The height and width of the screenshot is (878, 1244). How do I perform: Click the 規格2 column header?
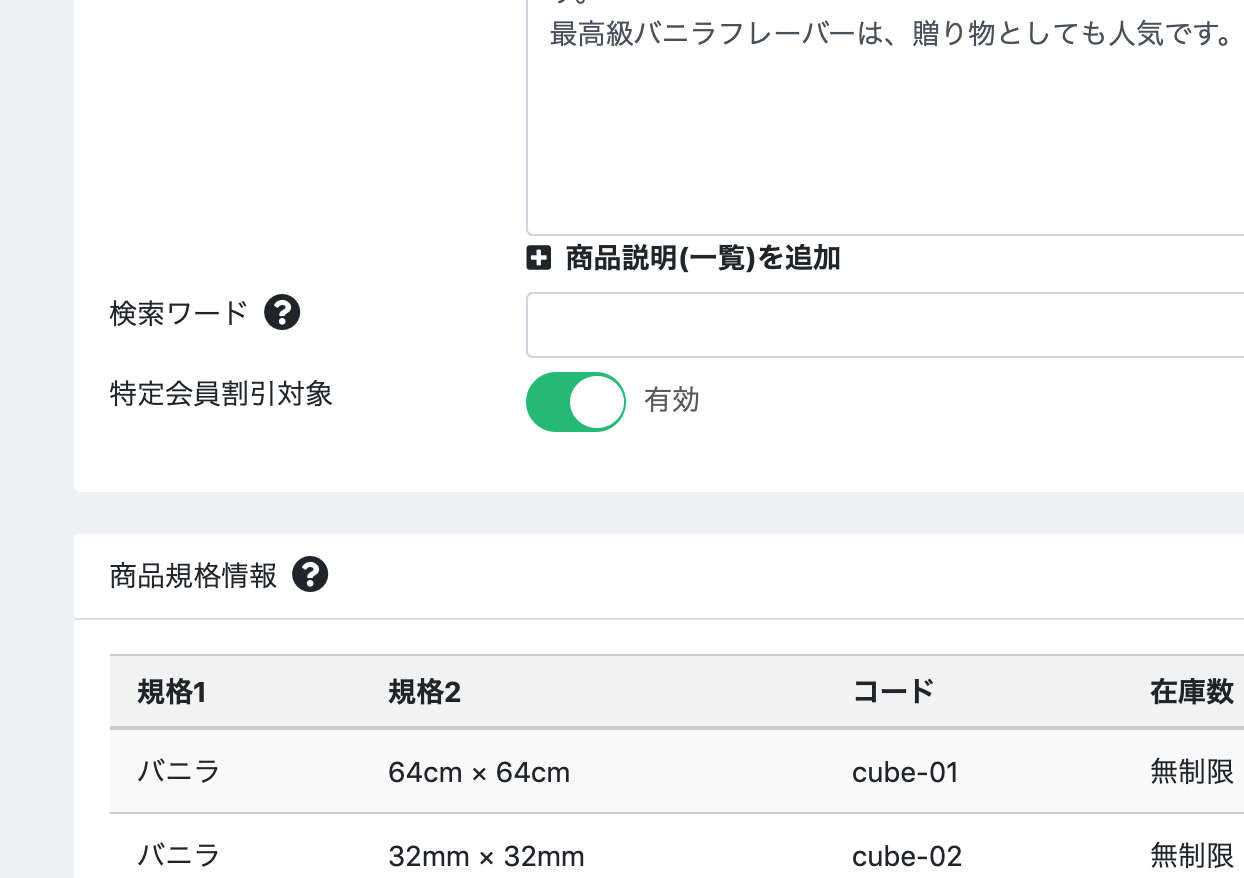point(425,692)
